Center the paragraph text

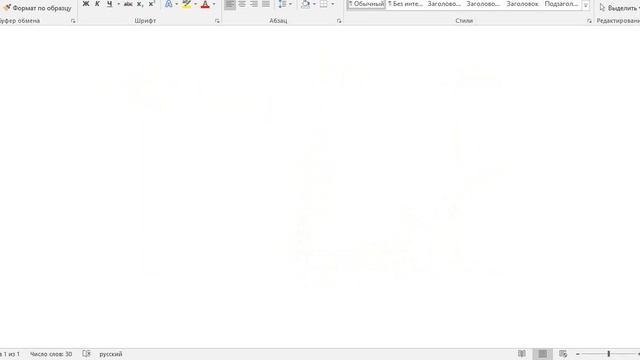pyautogui.click(x=242, y=4)
